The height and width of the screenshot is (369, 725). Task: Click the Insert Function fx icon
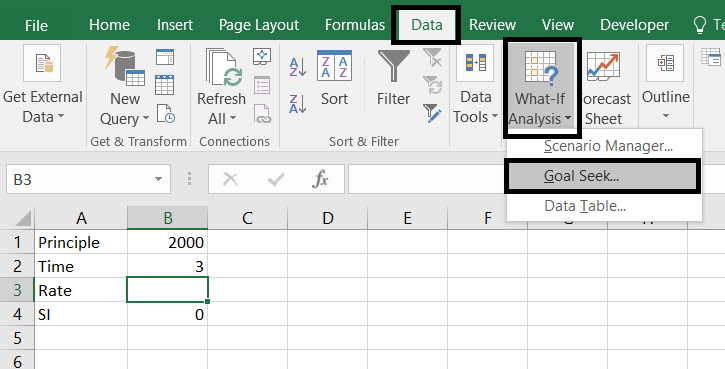(320, 179)
